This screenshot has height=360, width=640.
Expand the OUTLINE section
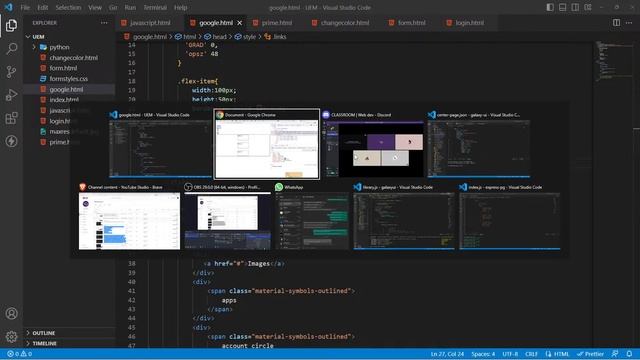click(x=44, y=333)
